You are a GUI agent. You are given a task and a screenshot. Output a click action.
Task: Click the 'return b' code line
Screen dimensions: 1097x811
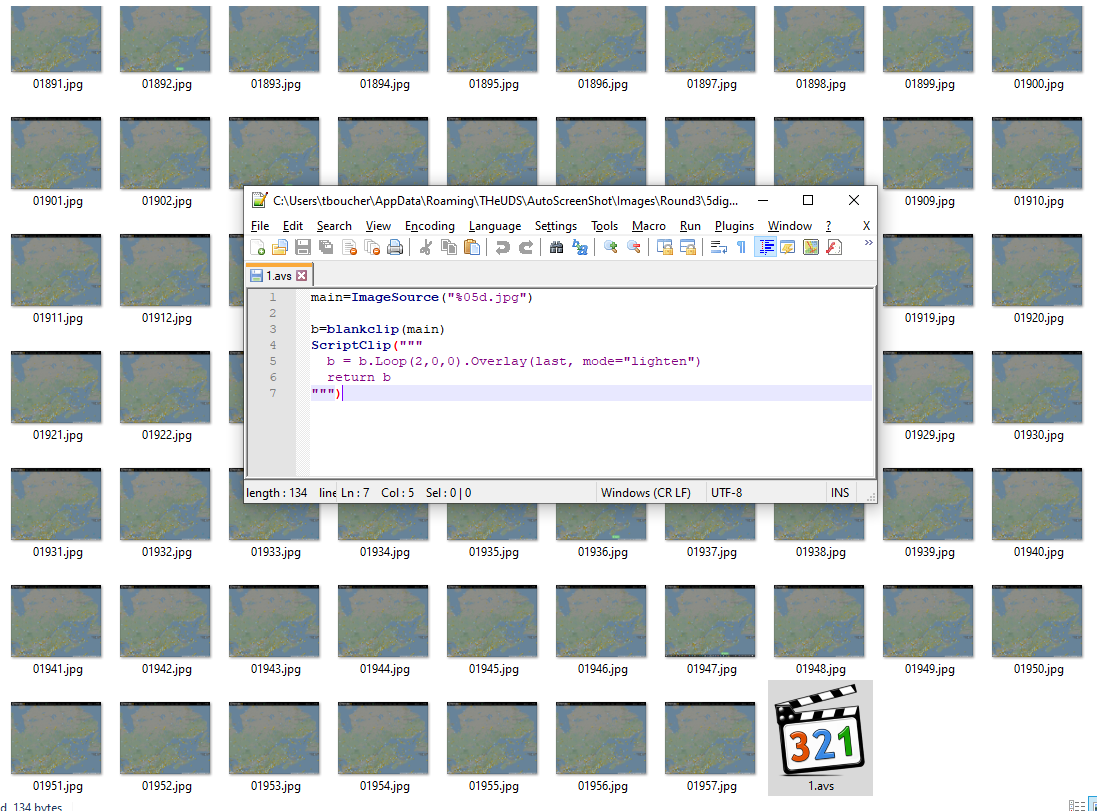click(x=359, y=377)
